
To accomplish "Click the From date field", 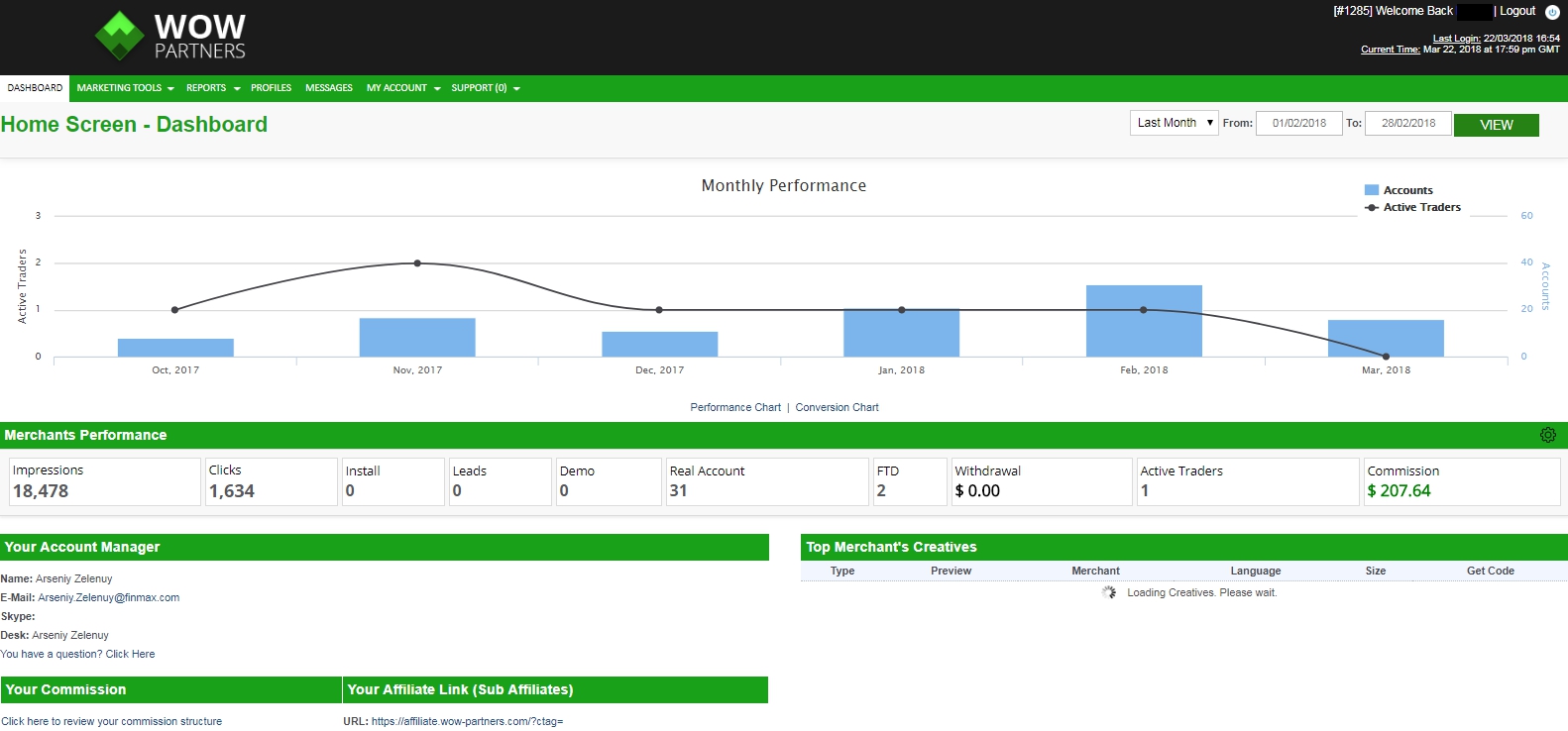I will coord(1298,123).
